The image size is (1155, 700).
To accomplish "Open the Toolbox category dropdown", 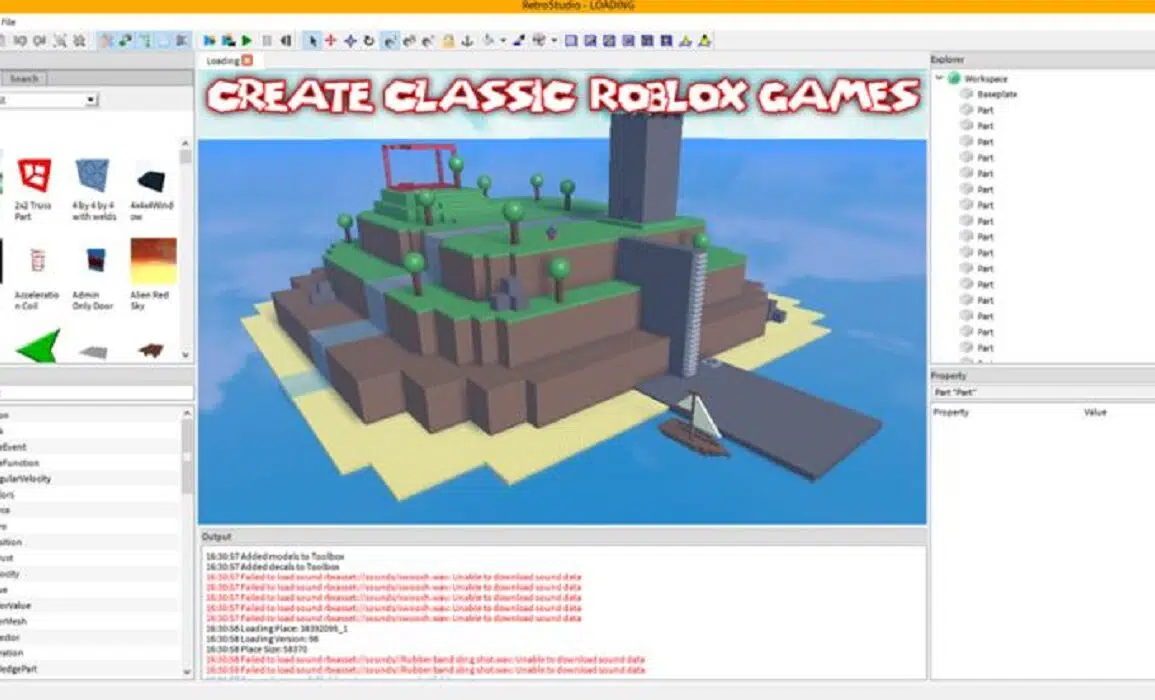I will pos(91,99).
